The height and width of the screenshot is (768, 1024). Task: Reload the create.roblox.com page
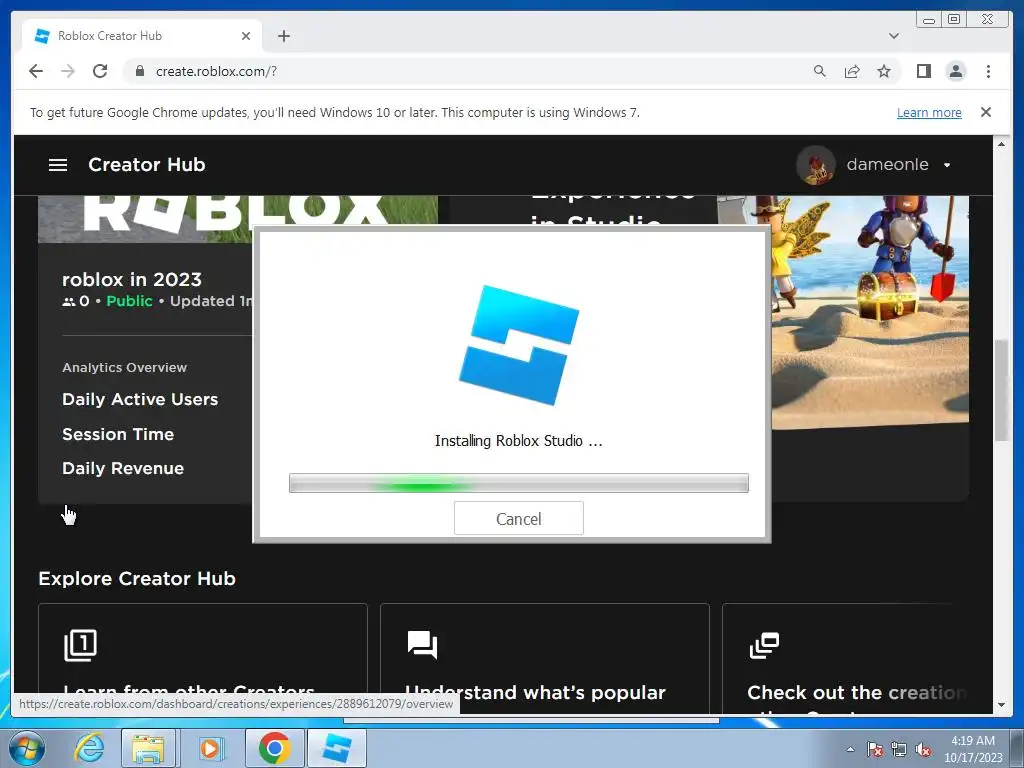(x=100, y=71)
